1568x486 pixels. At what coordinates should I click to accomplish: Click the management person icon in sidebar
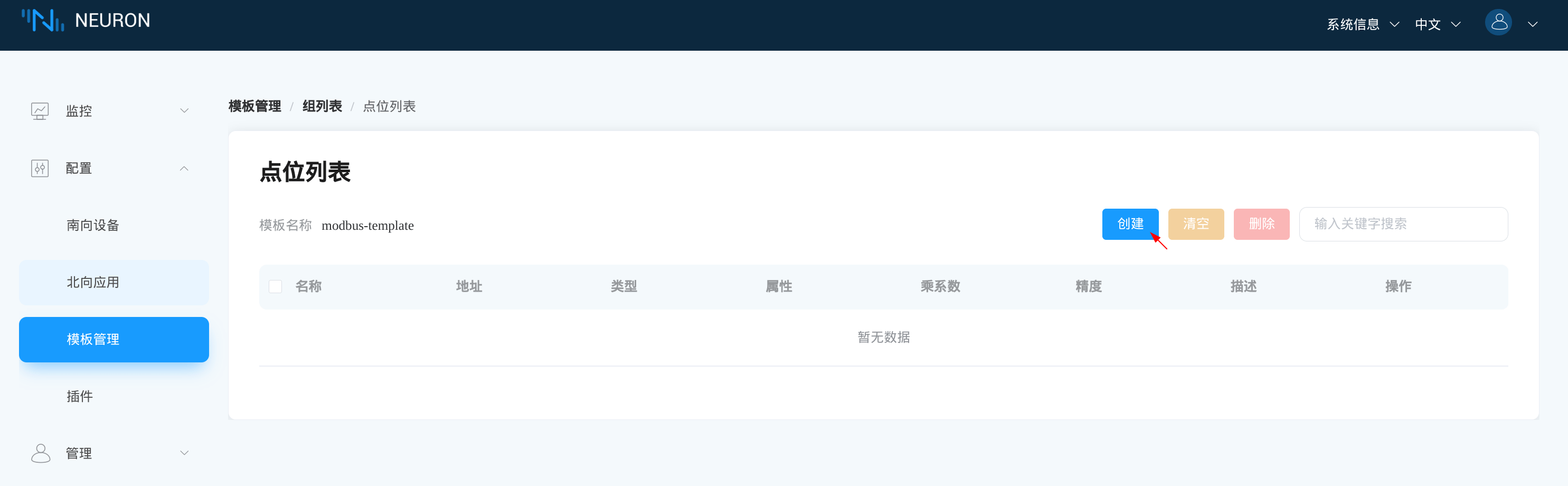40,453
